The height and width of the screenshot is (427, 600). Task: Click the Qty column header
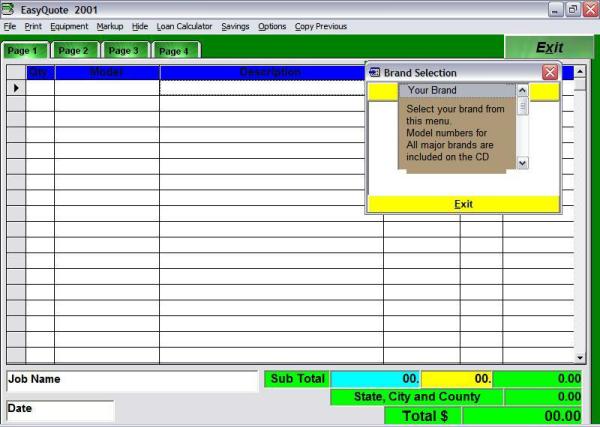pyautogui.click(x=40, y=72)
